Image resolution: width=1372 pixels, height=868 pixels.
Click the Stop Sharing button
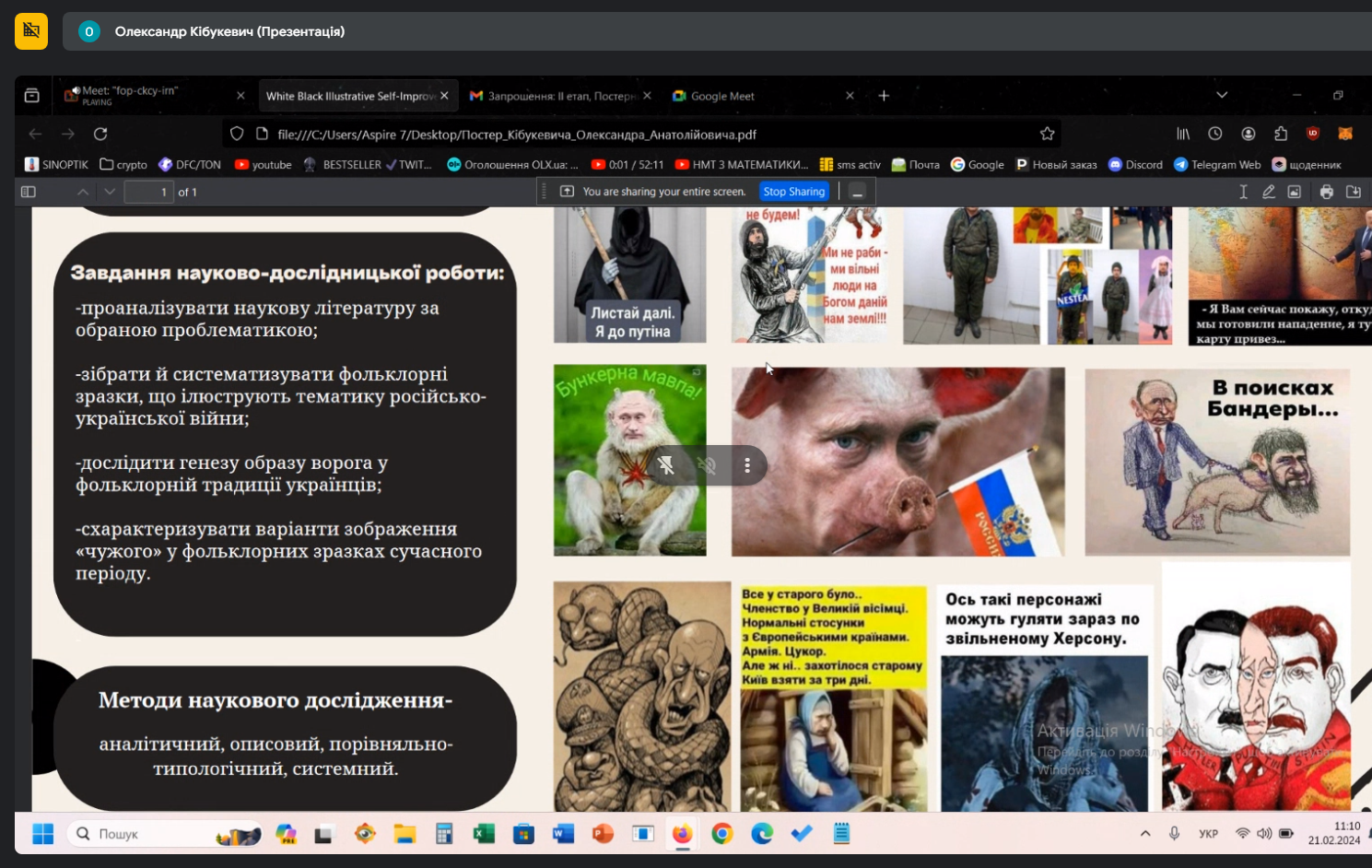(x=793, y=192)
